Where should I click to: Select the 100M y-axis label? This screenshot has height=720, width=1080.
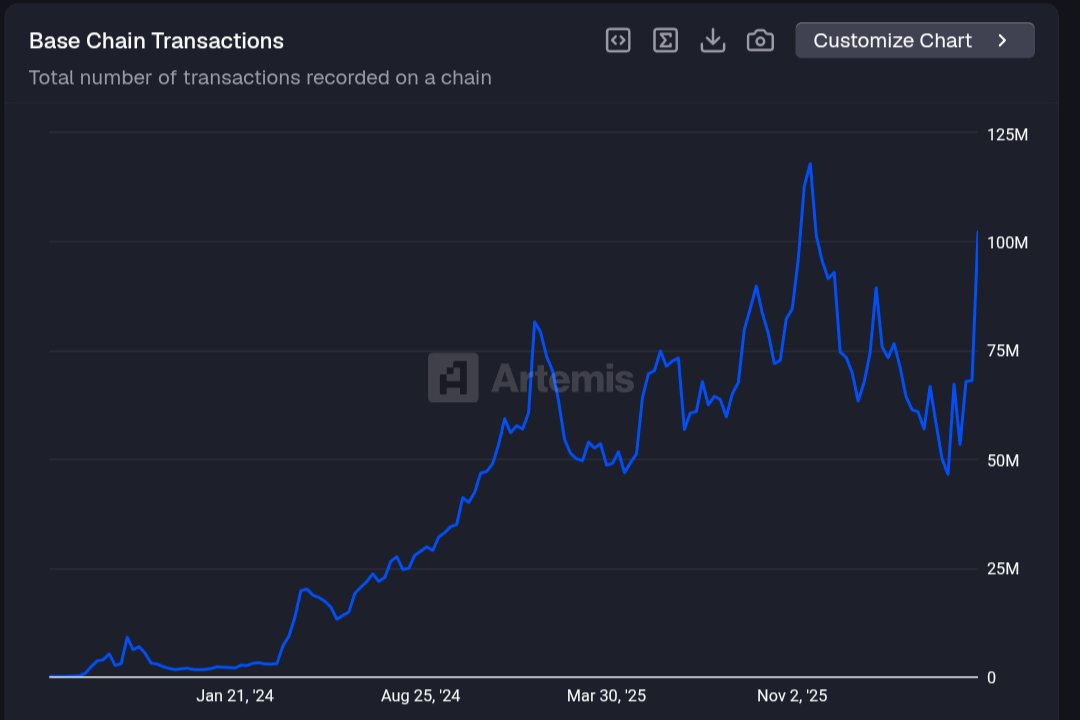pyautogui.click(x=1007, y=243)
